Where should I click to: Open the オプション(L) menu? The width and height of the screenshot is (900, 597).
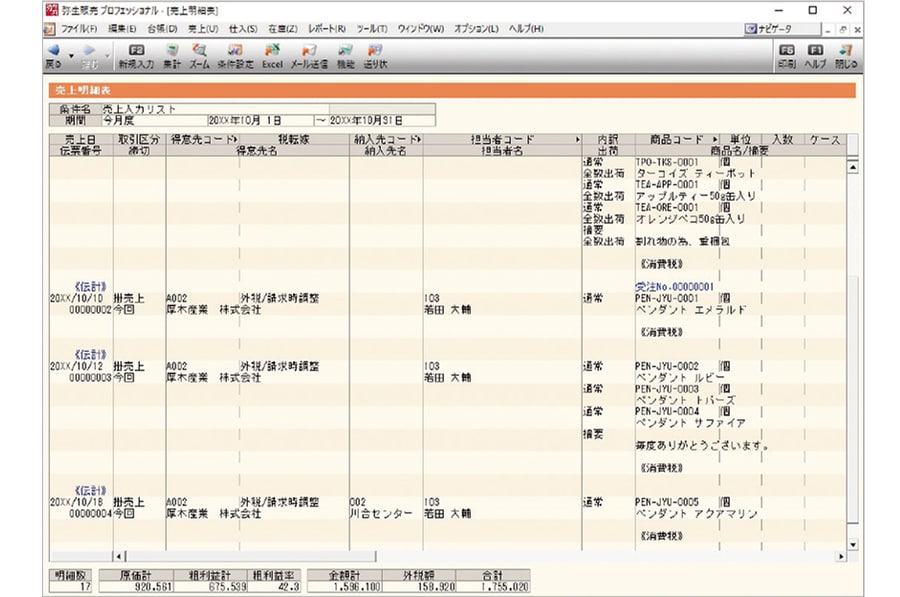point(476,29)
